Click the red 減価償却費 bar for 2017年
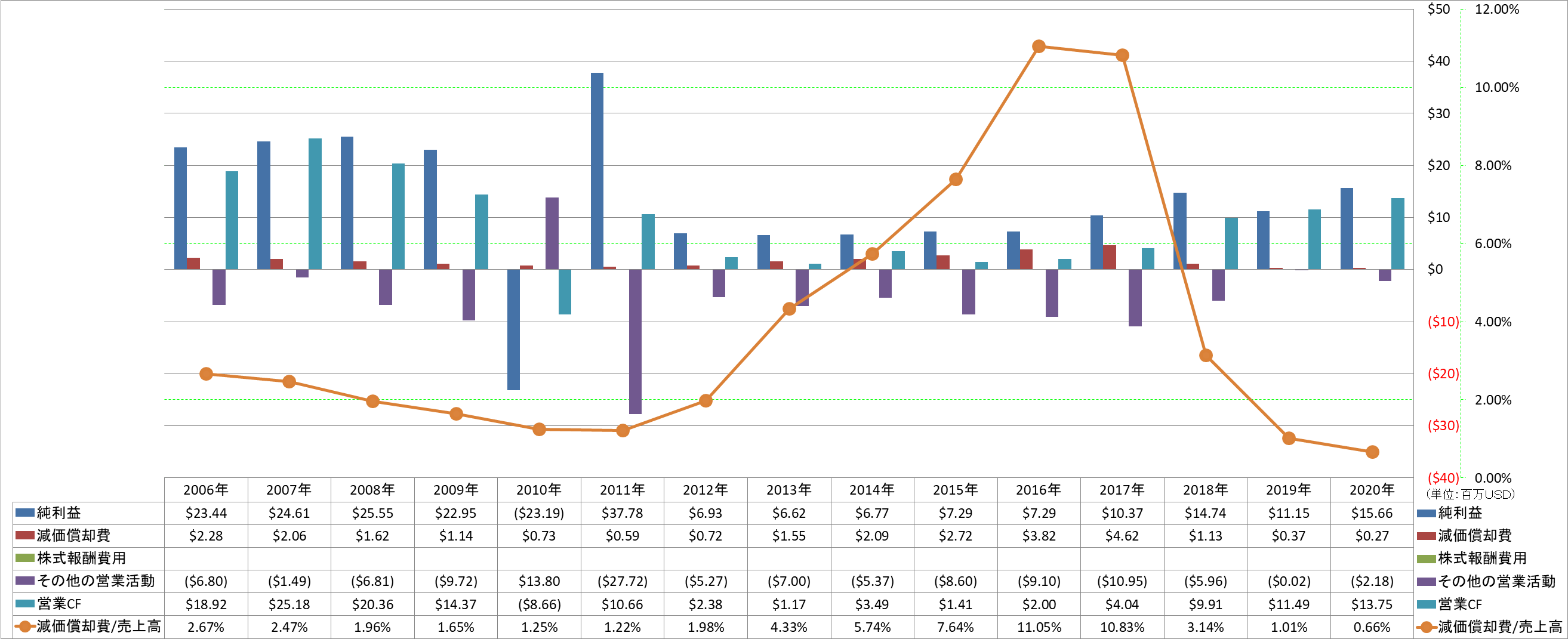The height and width of the screenshot is (639, 1568). 1110,257
